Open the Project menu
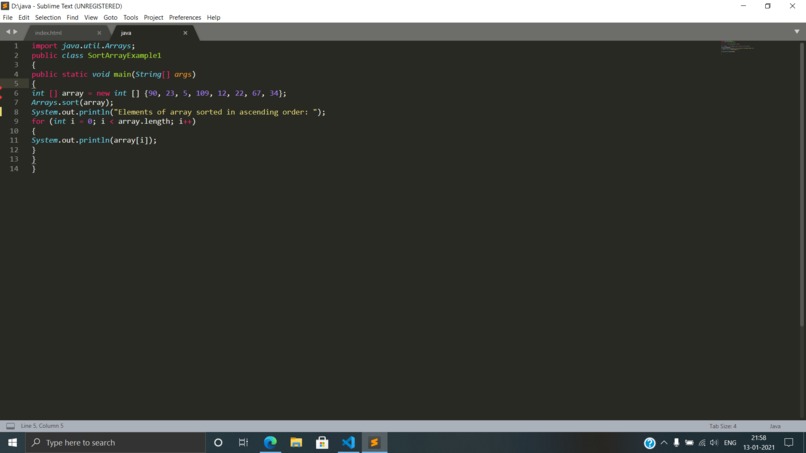The image size is (806, 453). (x=153, y=17)
